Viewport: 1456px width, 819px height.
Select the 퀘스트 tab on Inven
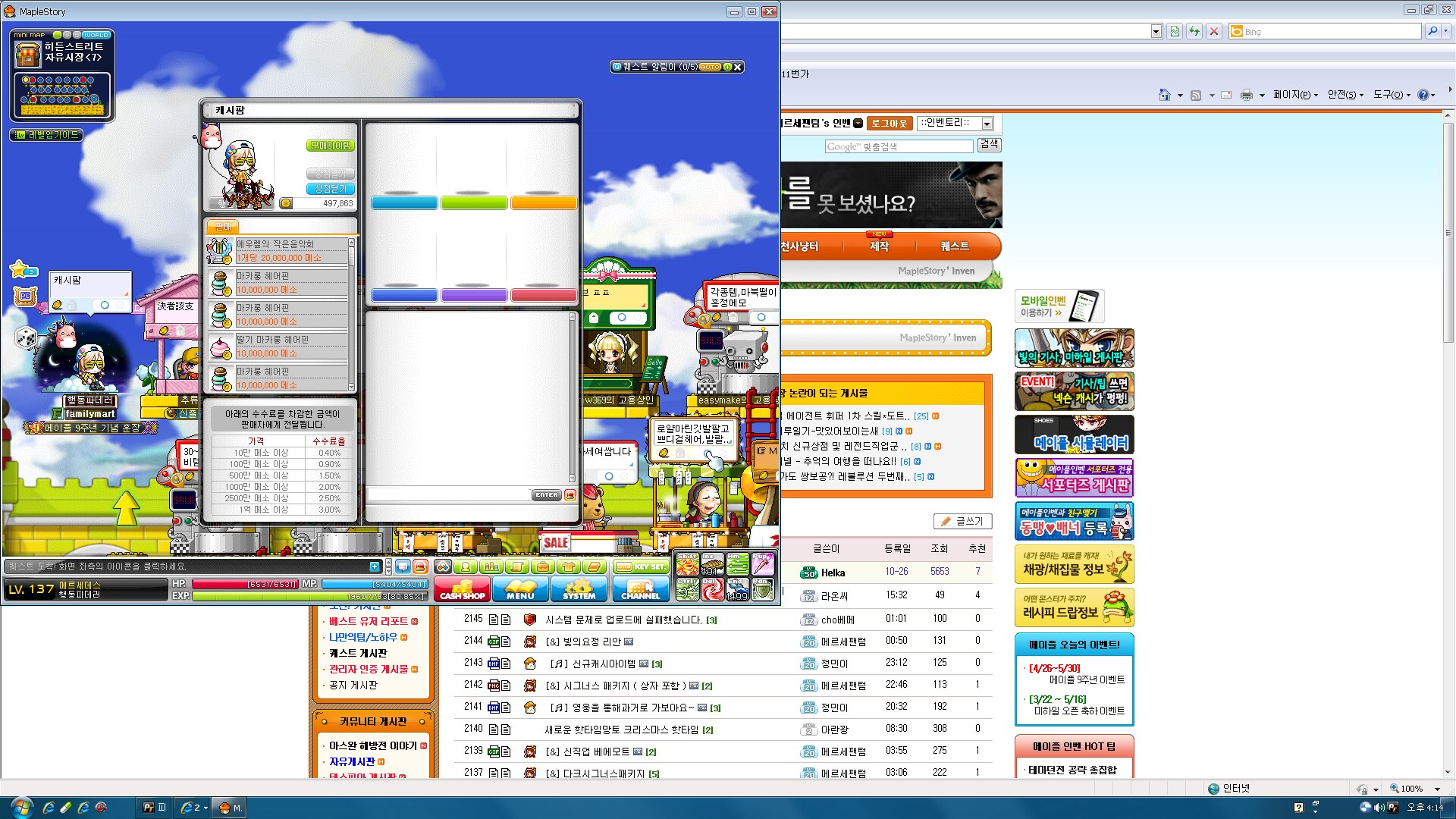(x=955, y=246)
